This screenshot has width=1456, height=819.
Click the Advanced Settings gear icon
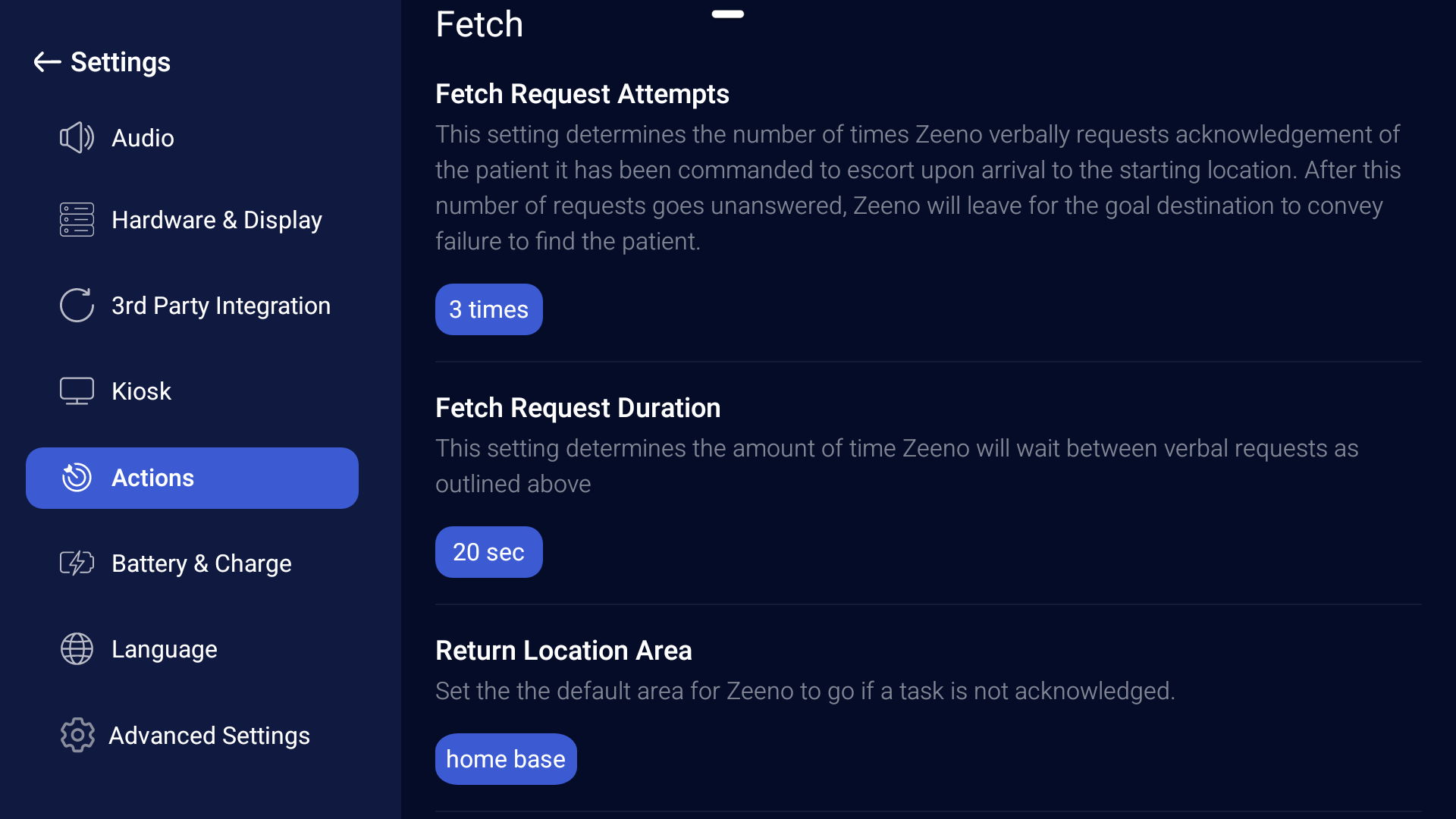(x=77, y=736)
